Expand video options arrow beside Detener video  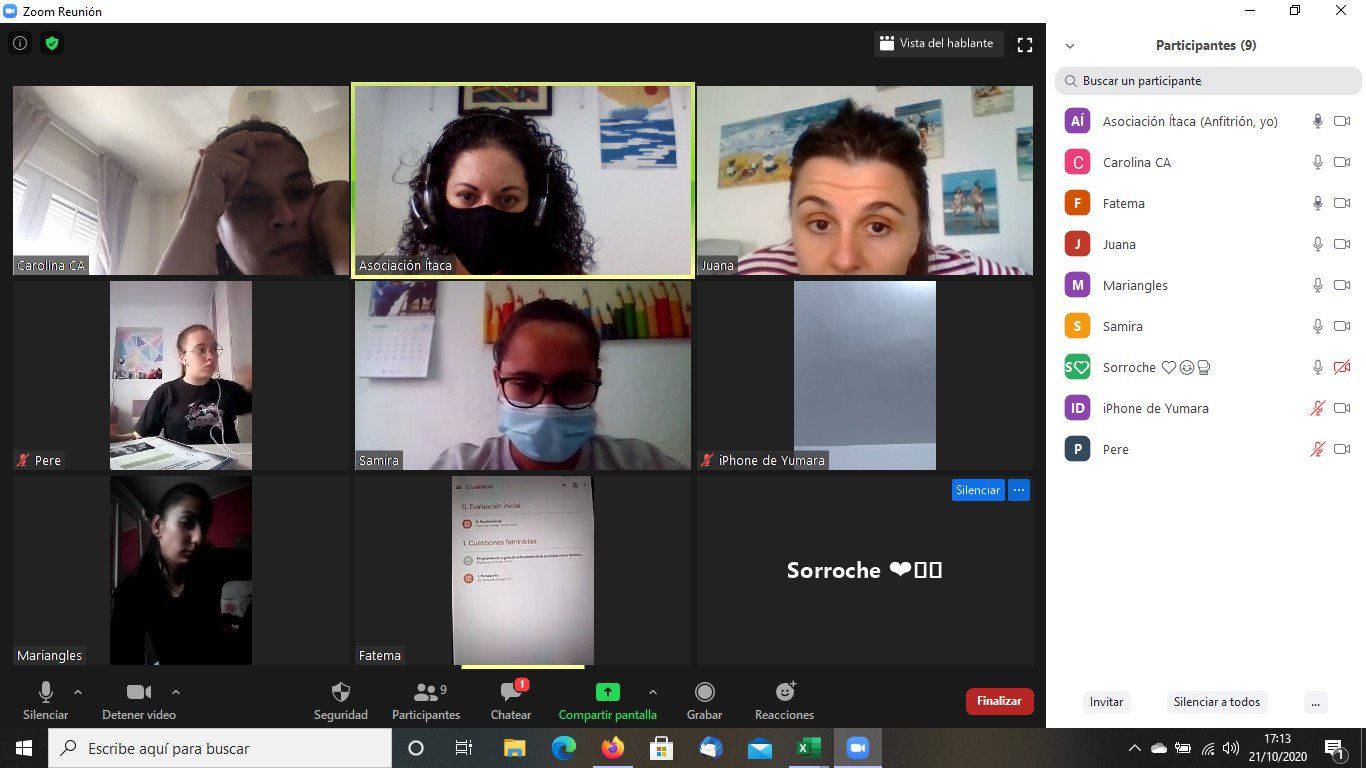point(176,691)
